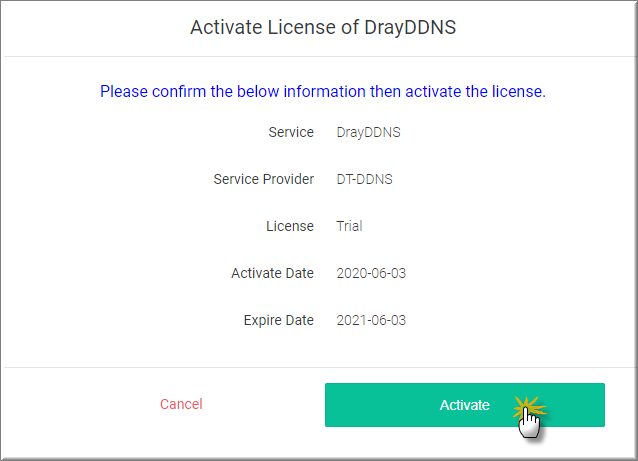This screenshot has height=461, width=638.
Task: Select the 'License' field label
Action: 291,226
